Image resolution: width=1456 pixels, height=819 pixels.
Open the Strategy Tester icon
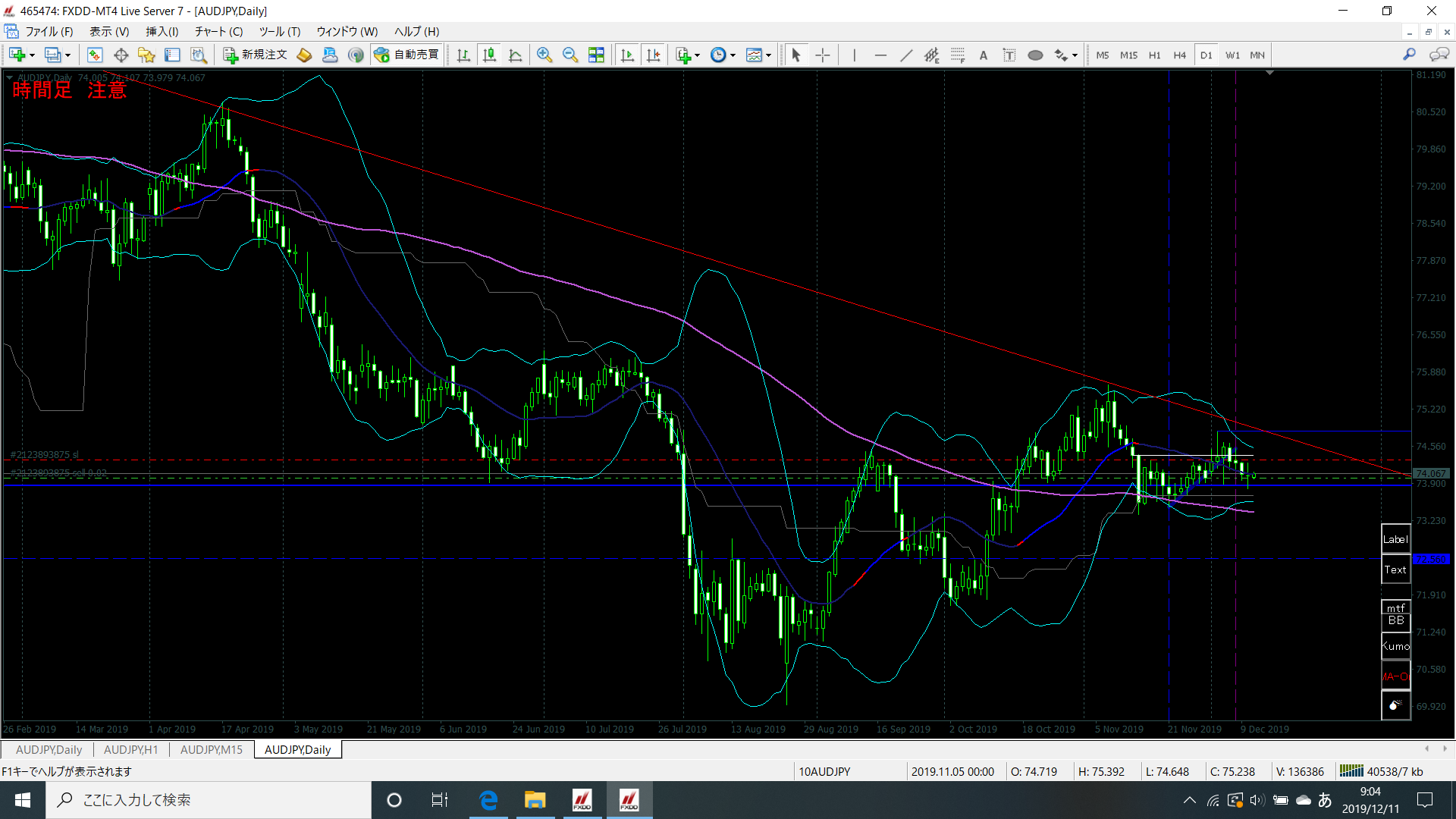point(198,55)
